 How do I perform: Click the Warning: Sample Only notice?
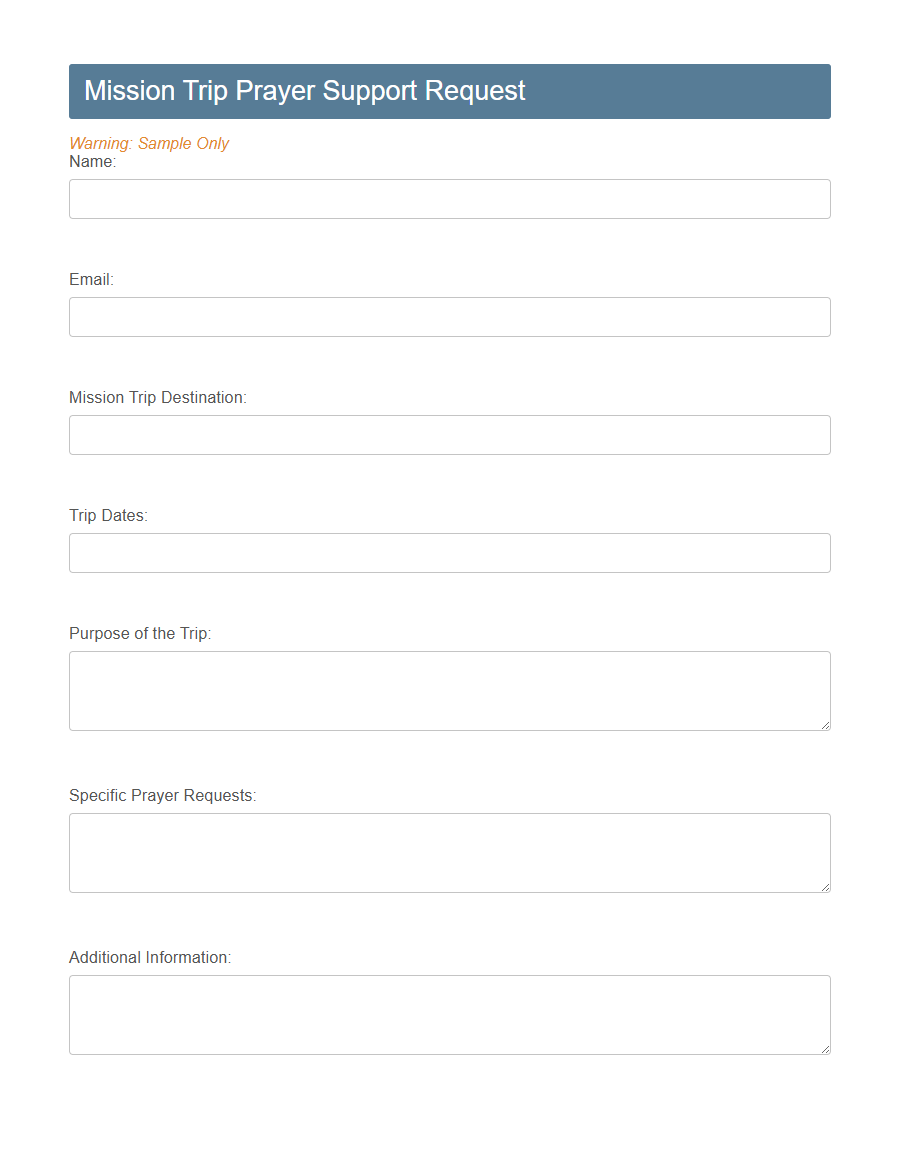click(x=148, y=143)
